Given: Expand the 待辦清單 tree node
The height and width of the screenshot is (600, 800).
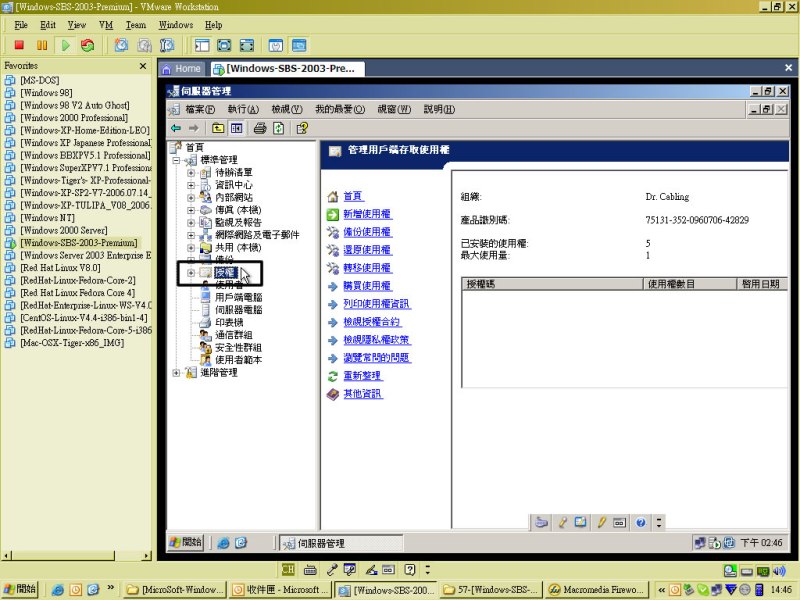Looking at the screenshot, I should [190, 172].
